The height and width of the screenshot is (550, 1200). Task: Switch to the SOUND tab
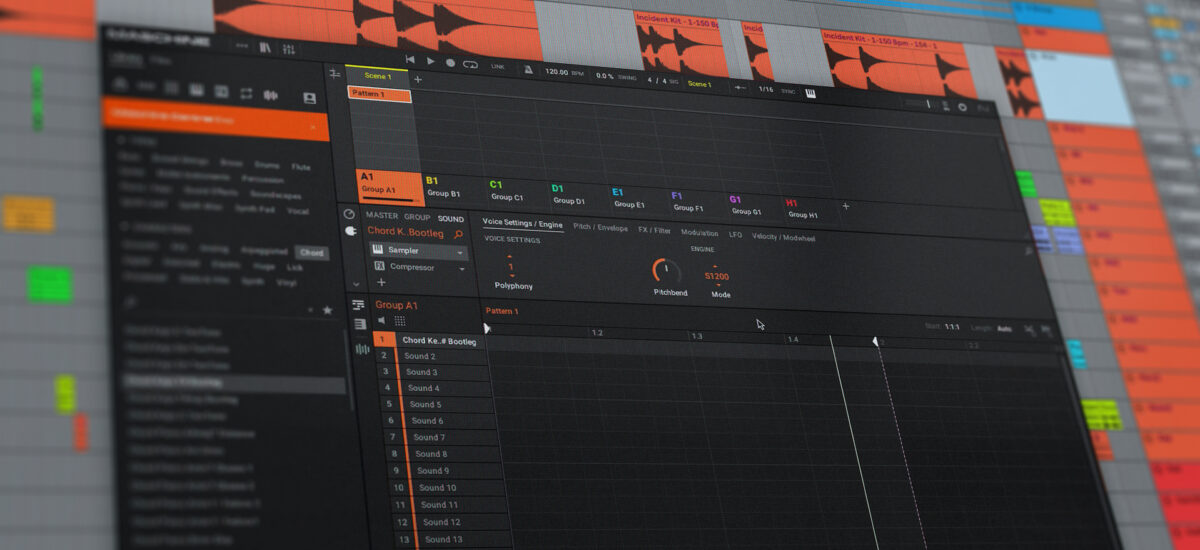click(451, 218)
